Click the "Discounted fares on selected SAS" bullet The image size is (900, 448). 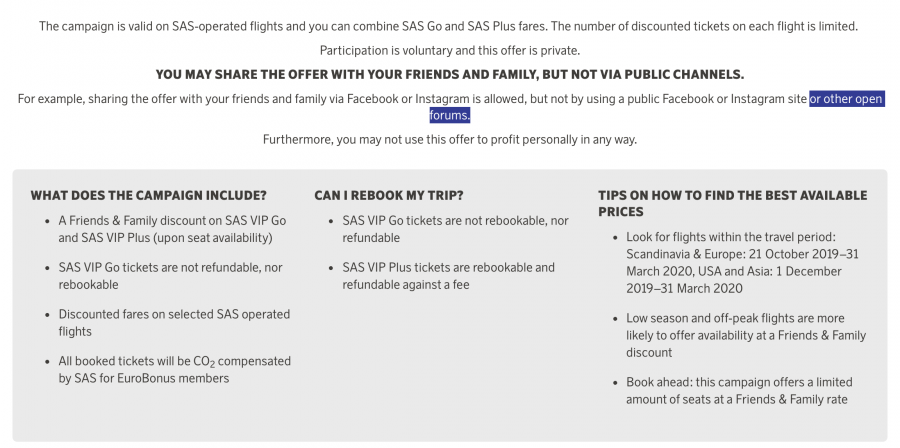click(x=174, y=322)
